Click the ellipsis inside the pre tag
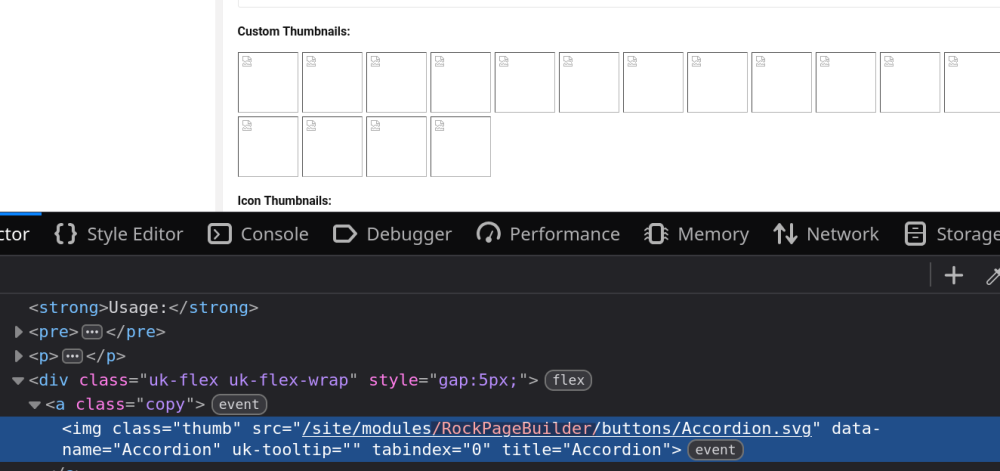The height and width of the screenshot is (471, 1000). point(92,332)
